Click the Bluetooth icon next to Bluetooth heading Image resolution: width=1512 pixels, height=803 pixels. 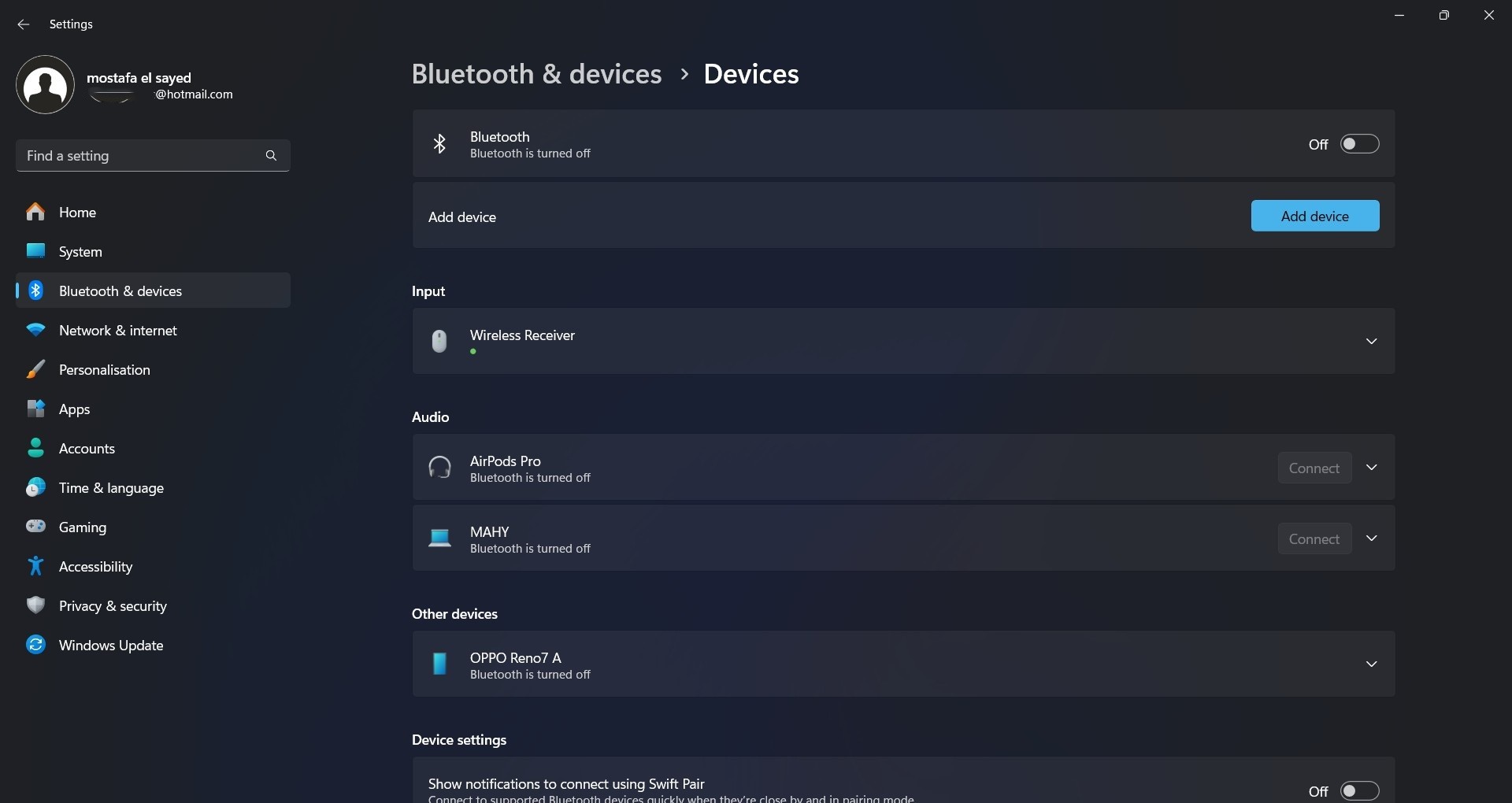point(440,143)
